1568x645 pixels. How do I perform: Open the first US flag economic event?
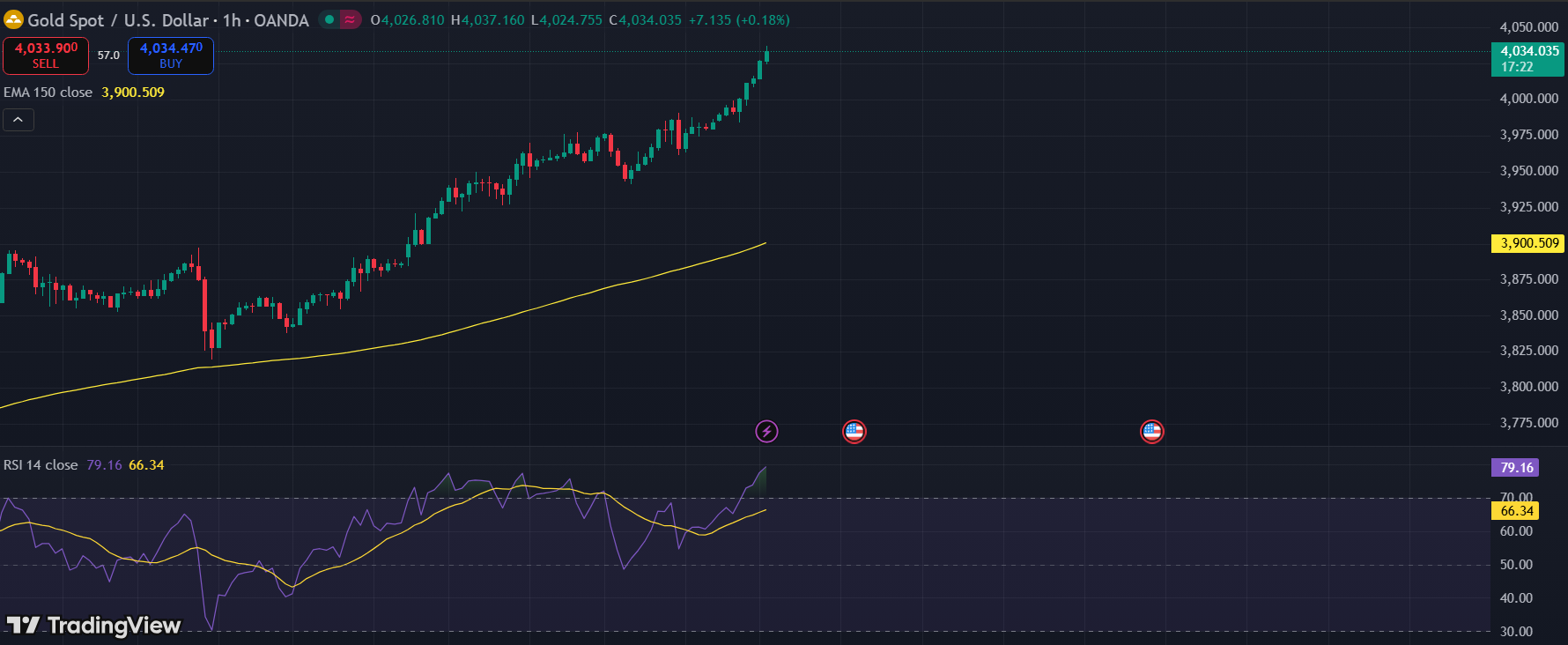[854, 431]
